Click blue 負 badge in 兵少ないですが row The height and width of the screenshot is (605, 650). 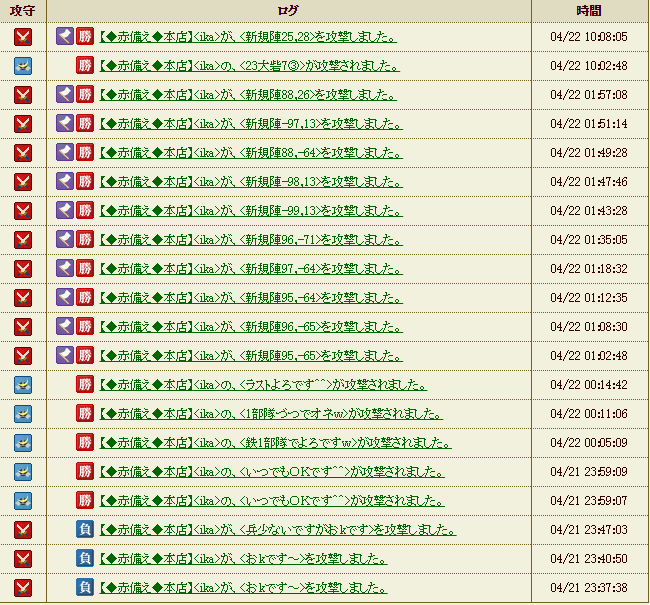pos(85,530)
